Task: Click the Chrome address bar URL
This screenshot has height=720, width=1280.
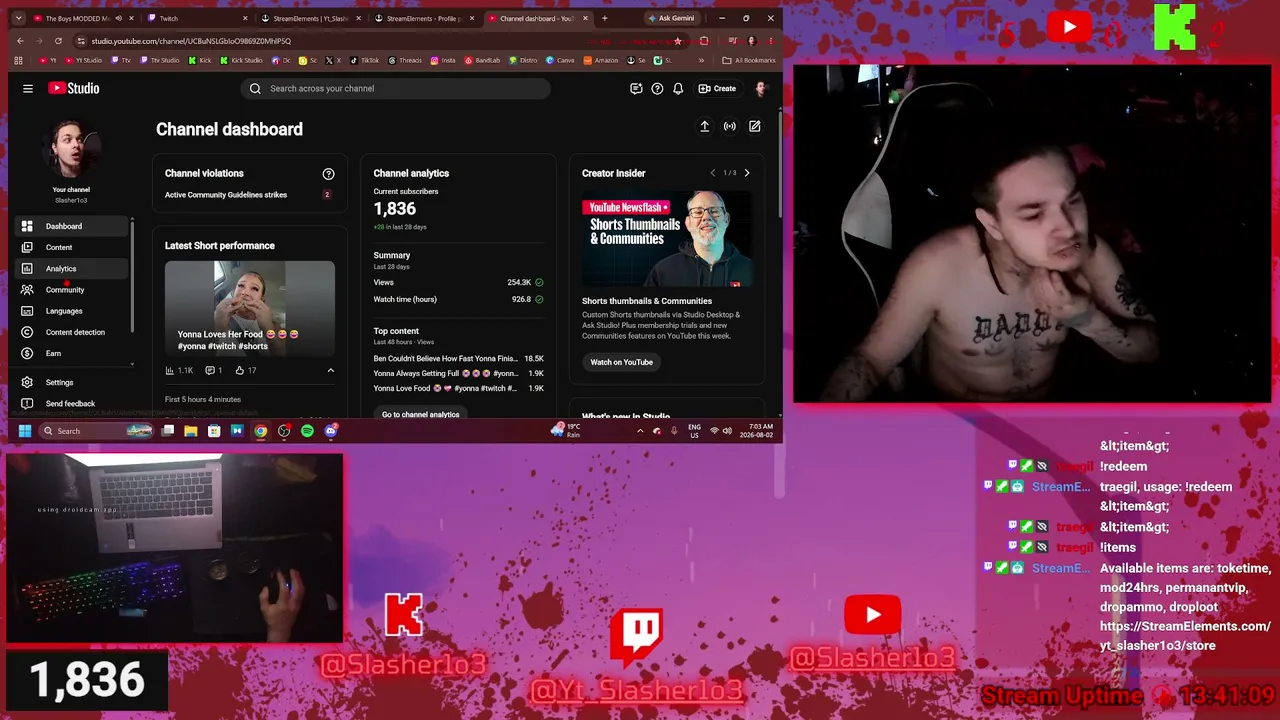Action: click(x=191, y=41)
